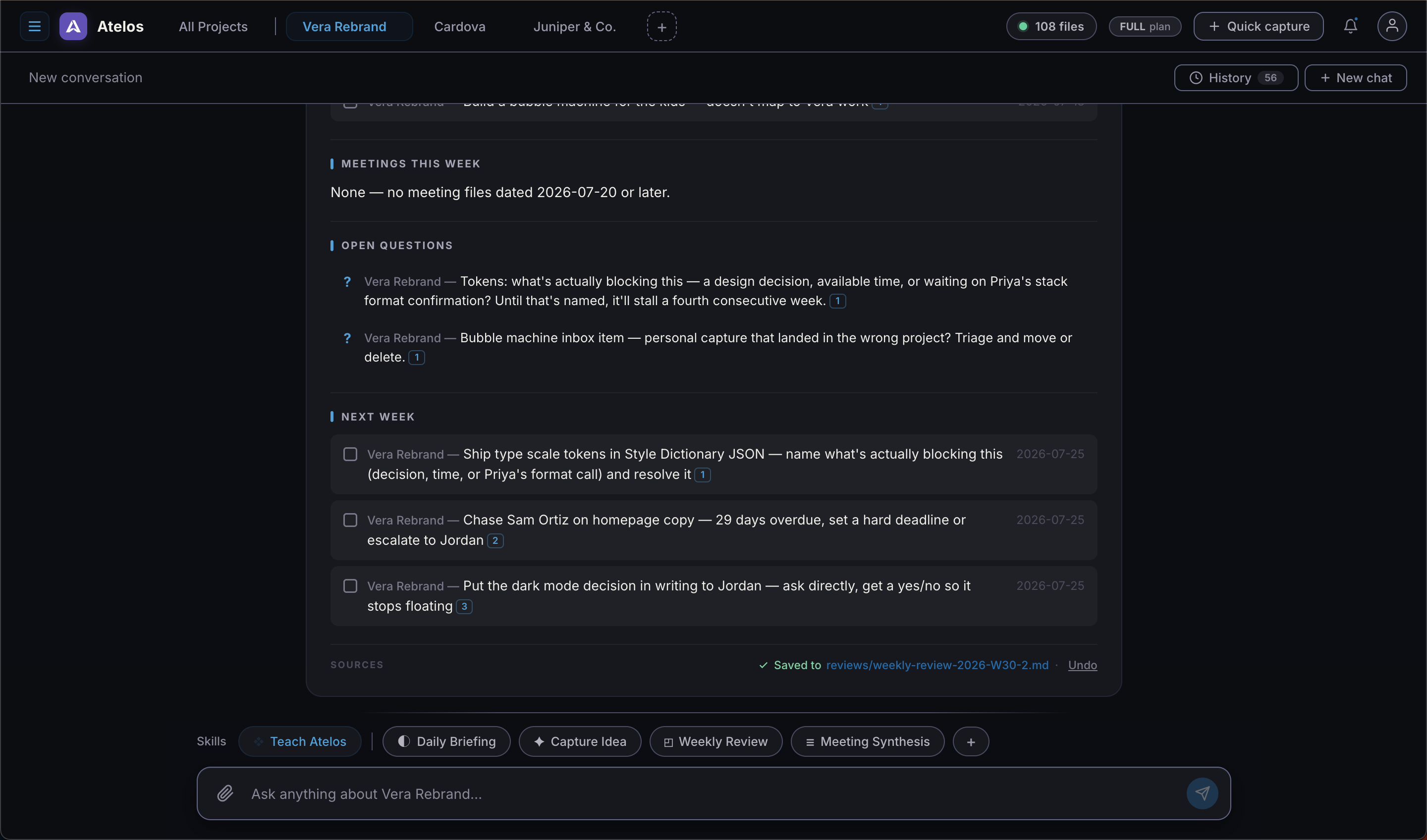The width and height of the screenshot is (1427, 840).
Task: Open the Cardova project tab
Action: pyautogui.click(x=460, y=27)
